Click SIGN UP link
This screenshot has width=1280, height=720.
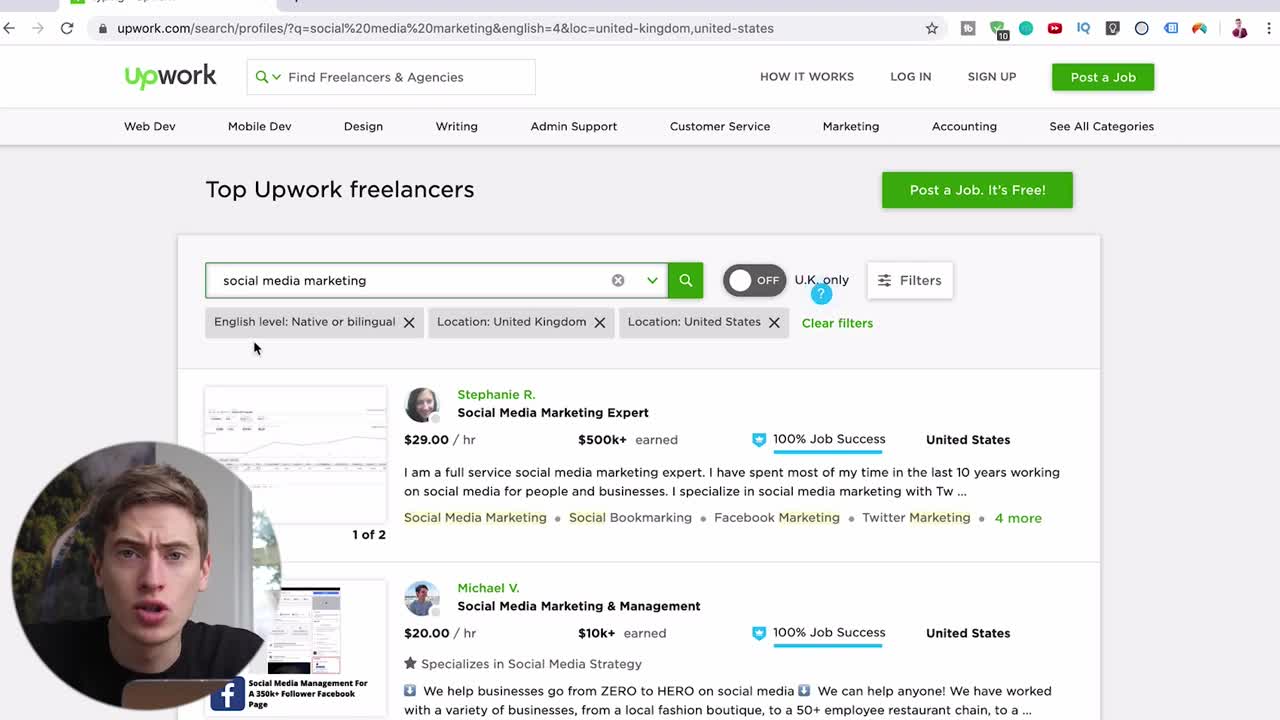pos(992,77)
